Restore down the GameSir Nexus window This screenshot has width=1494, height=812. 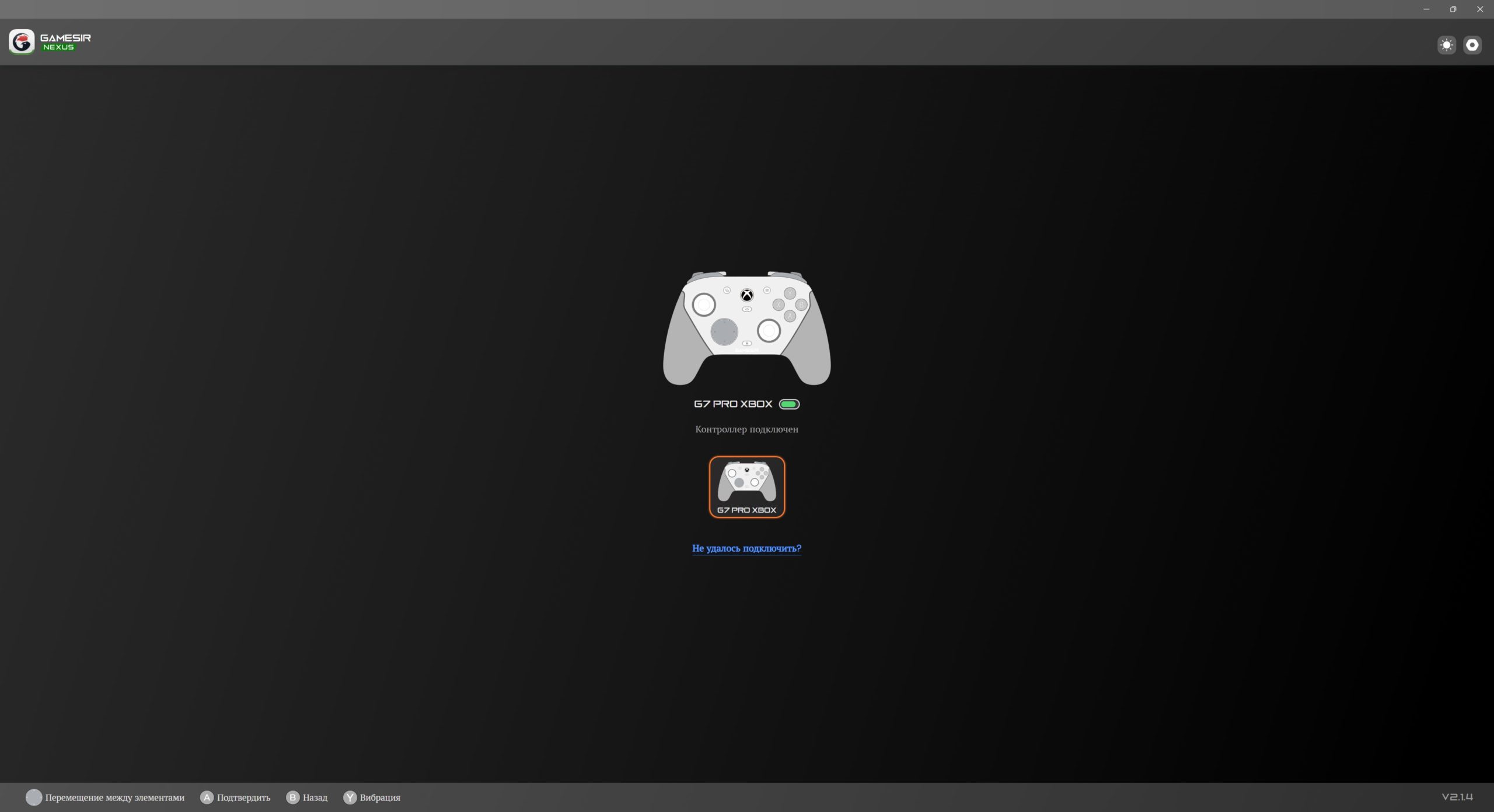click(1453, 9)
